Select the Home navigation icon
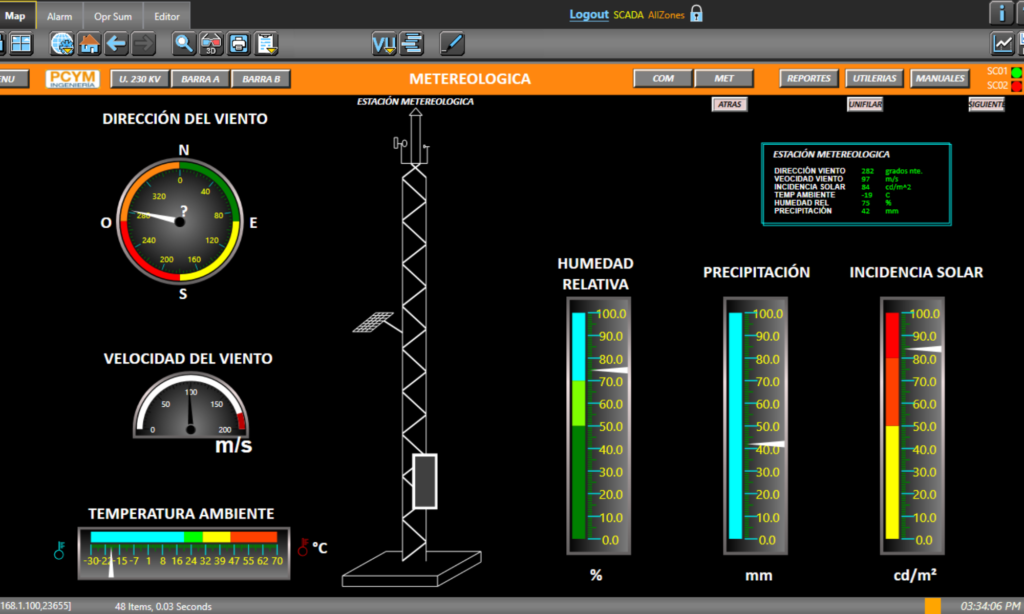The width and height of the screenshot is (1024, 614). (88, 43)
